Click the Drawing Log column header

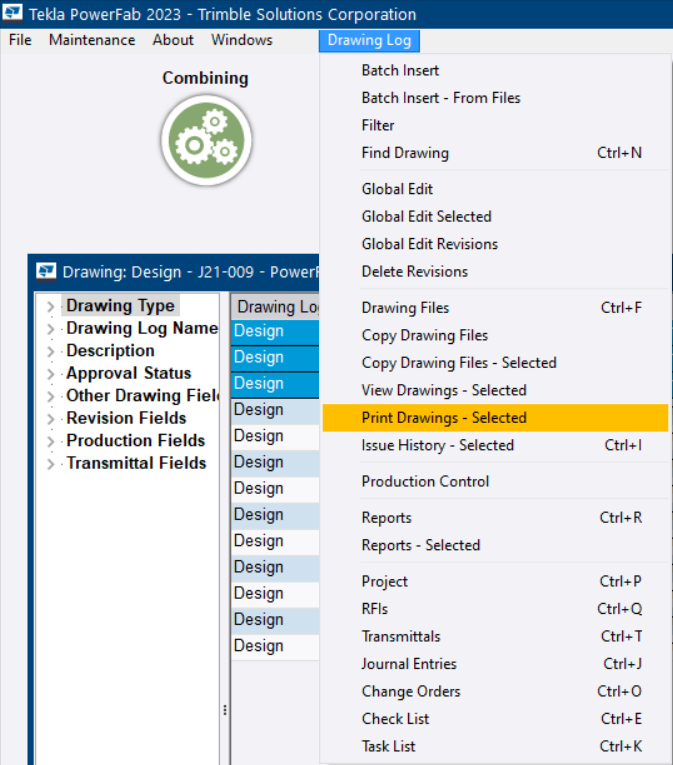point(276,307)
